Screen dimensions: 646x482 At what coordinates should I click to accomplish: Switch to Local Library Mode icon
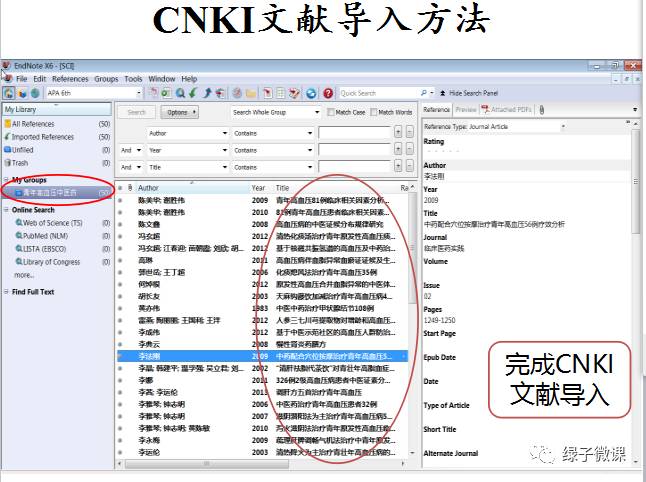8,93
